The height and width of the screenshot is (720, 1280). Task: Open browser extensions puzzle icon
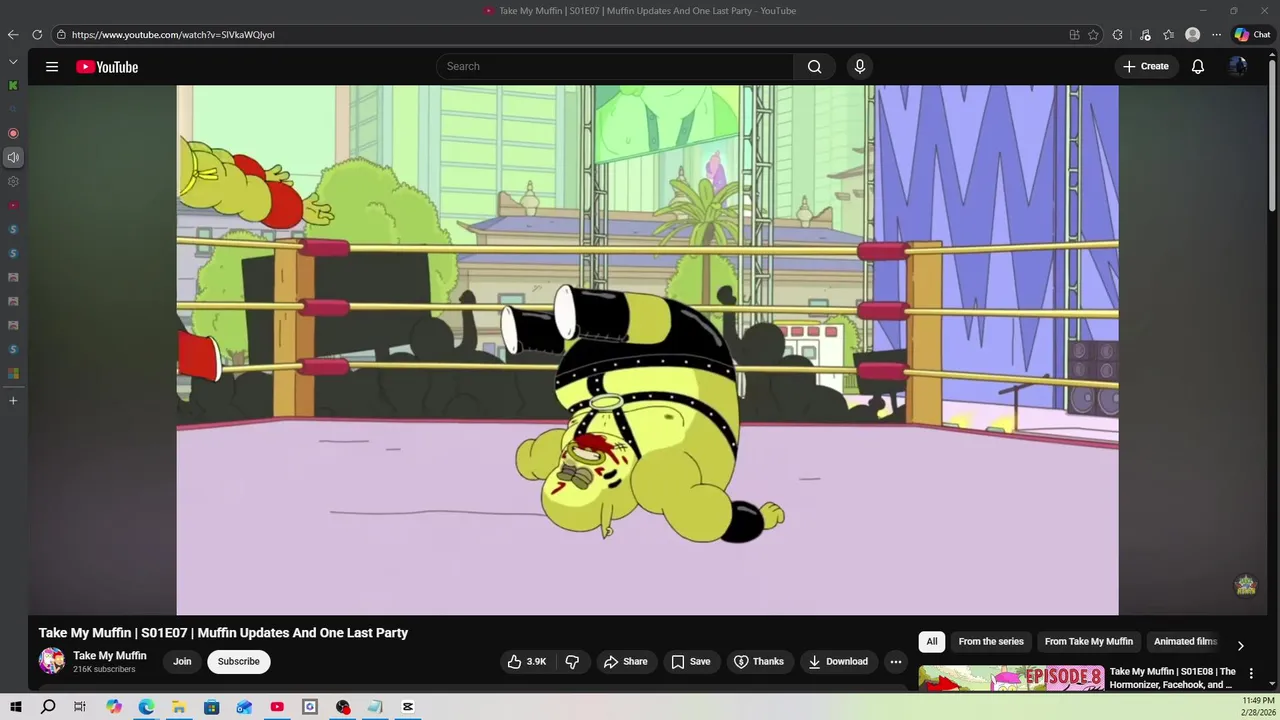coord(1118,35)
